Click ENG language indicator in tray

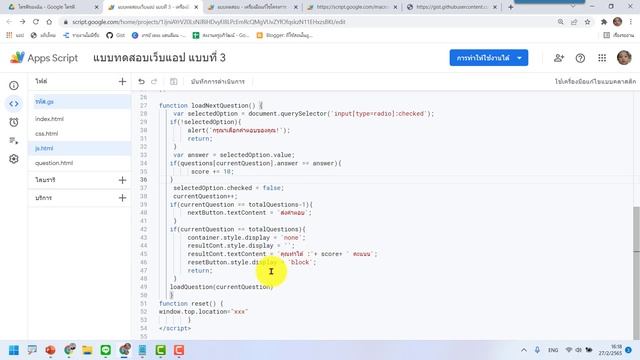[553, 350]
